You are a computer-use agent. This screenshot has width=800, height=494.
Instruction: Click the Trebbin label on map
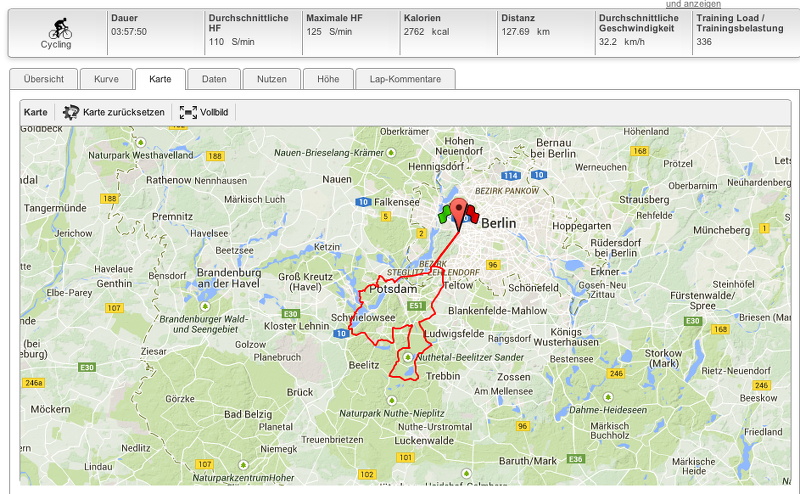point(443,376)
